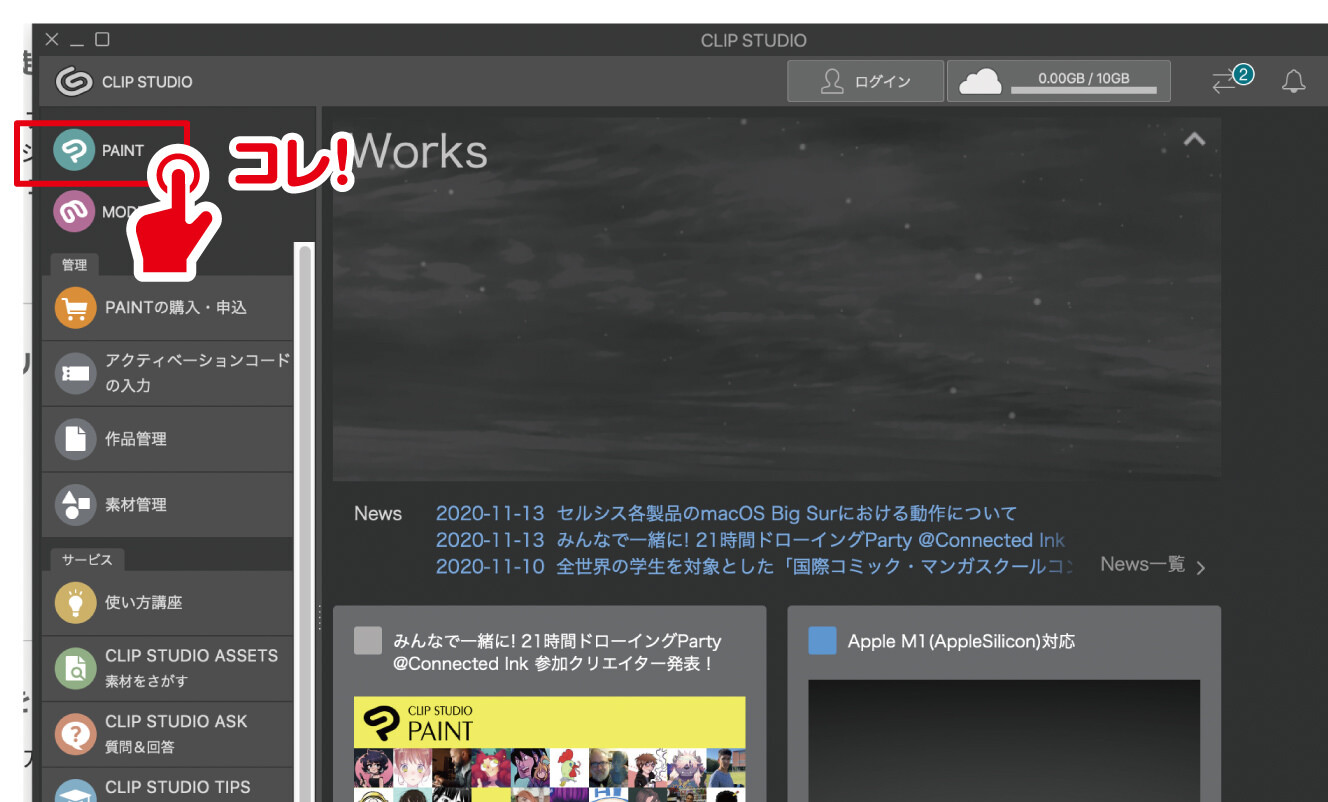
Task: Open CLIP STUDIO ASSETS search icon
Action: 75,668
